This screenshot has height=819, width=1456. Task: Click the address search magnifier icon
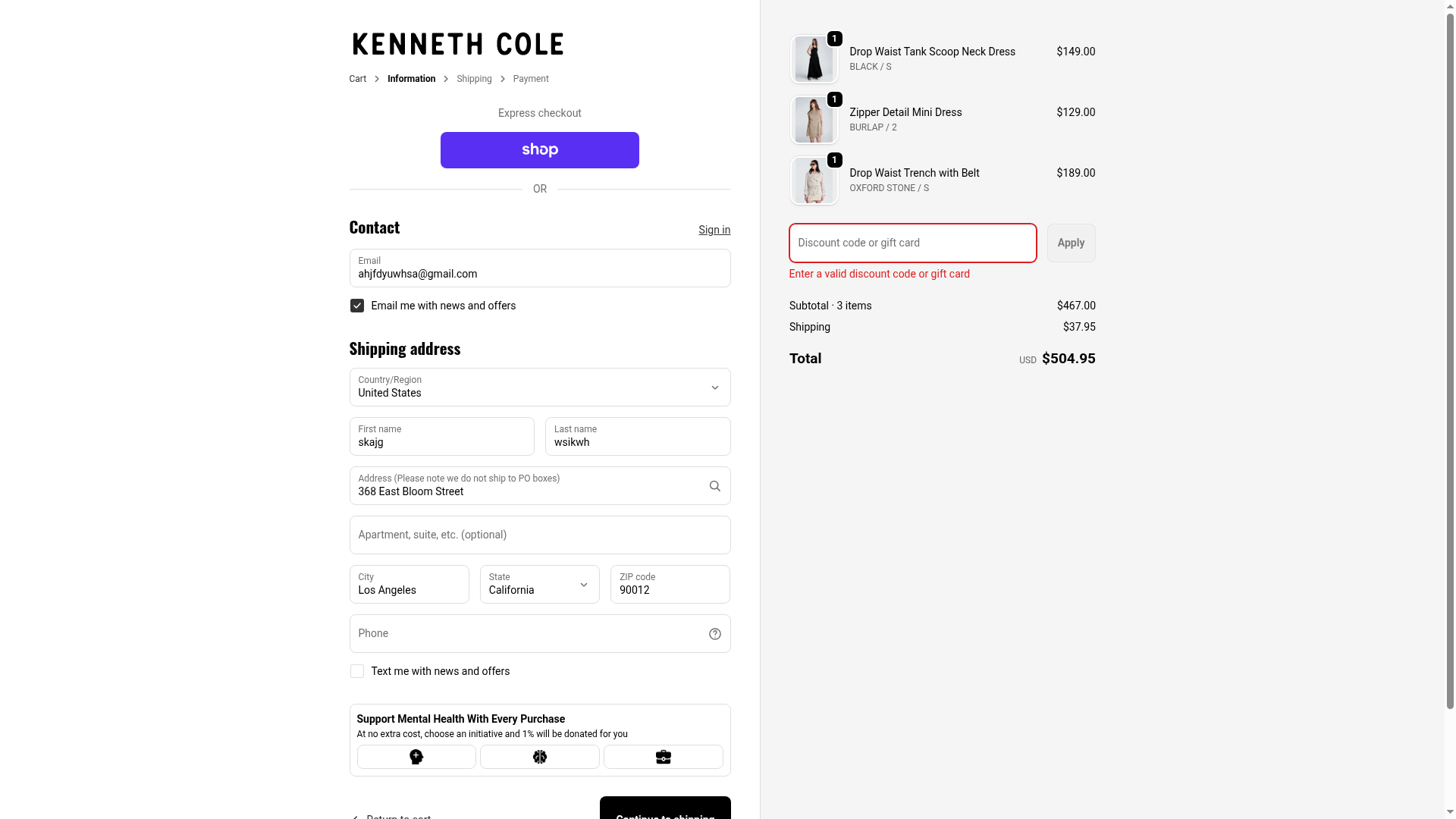point(714,486)
